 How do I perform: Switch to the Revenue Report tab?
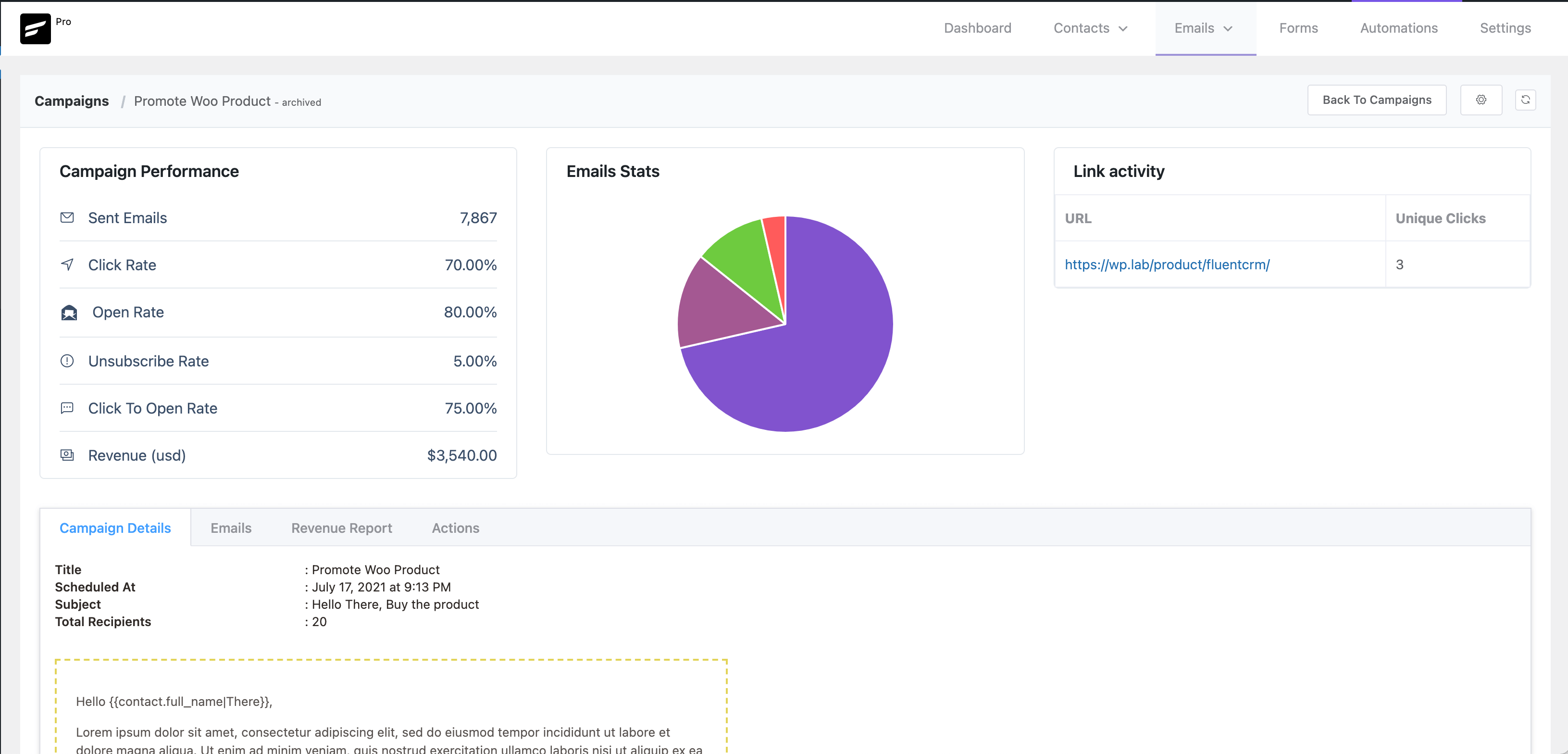click(341, 528)
